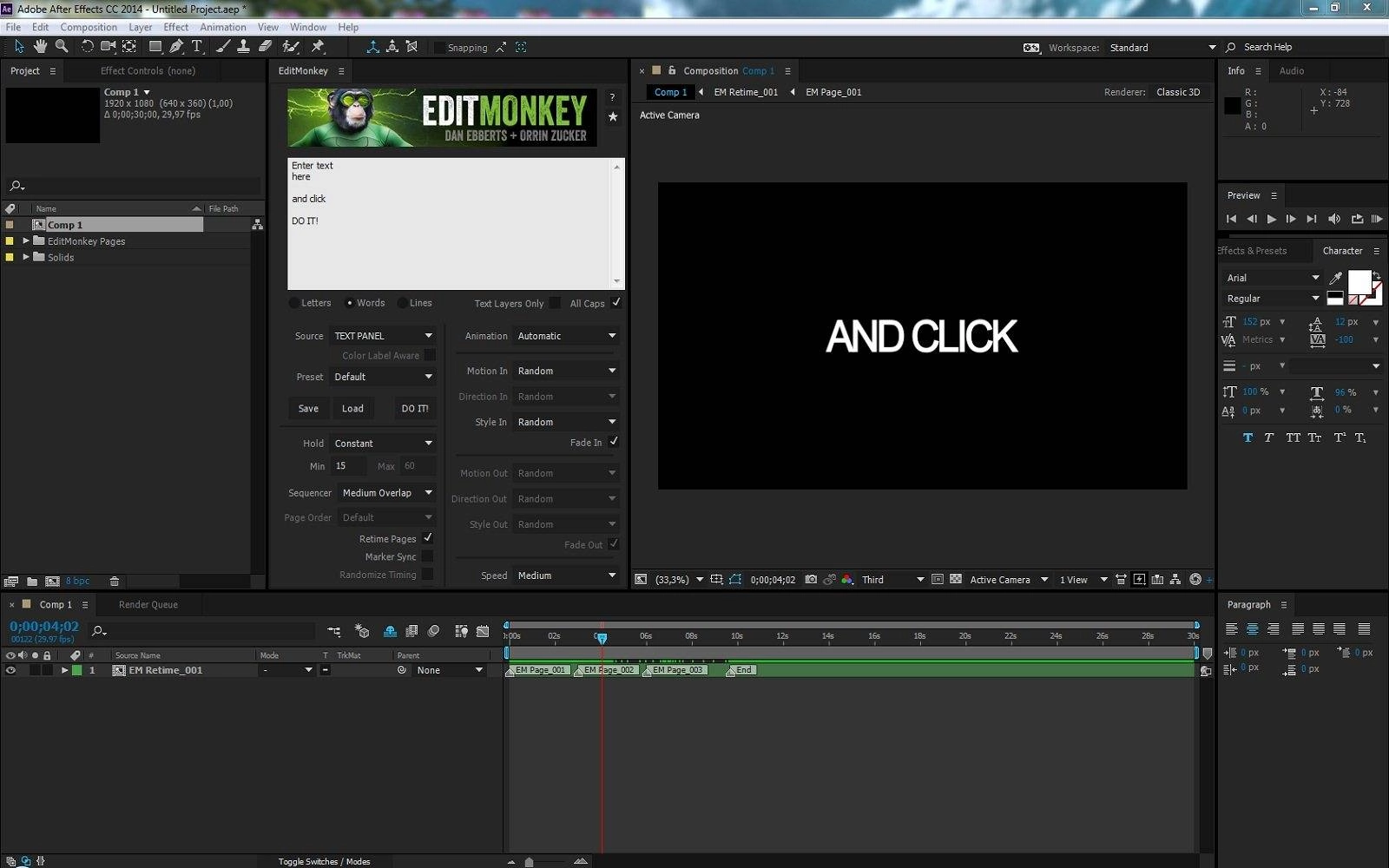Viewport: 1389px width, 868px height.
Task: Open the Sequencer Medium Overlap dropdown
Action: (386, 492)
